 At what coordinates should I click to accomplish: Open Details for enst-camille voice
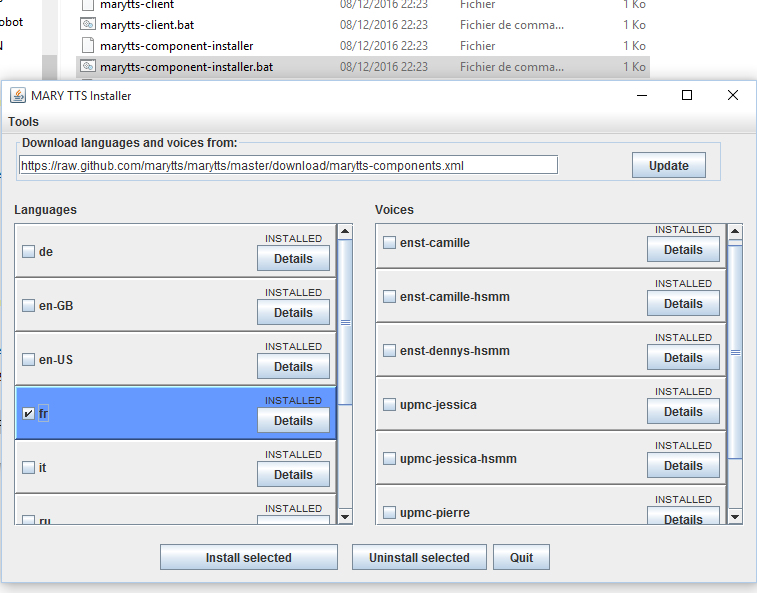coord(683,250)
